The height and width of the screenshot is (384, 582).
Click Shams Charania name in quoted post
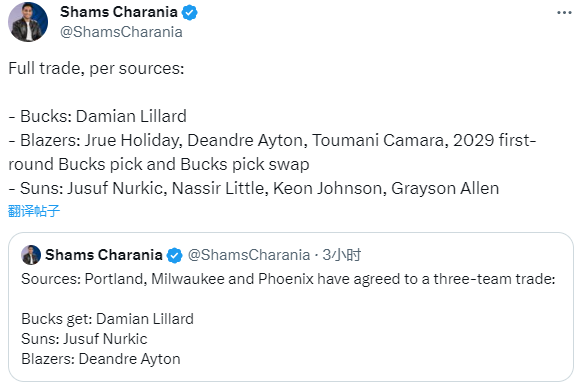(104, 255)
